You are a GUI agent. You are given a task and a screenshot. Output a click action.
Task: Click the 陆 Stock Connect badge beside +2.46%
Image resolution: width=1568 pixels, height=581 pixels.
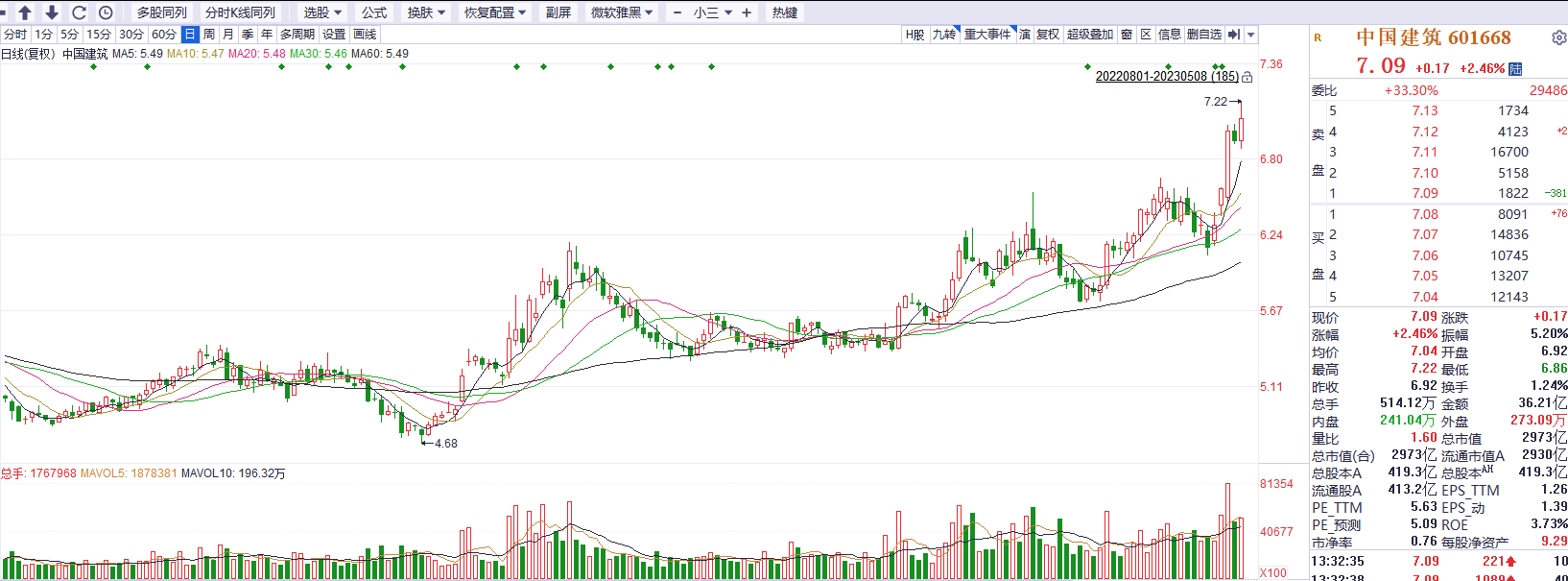pos(1515,69)
